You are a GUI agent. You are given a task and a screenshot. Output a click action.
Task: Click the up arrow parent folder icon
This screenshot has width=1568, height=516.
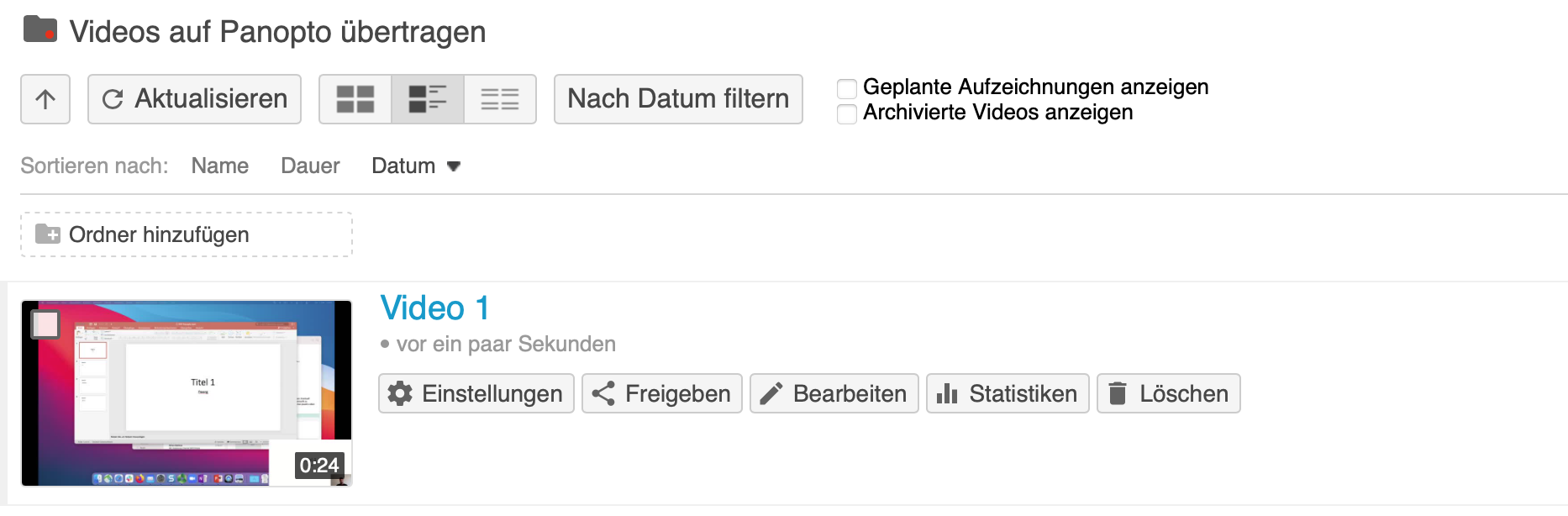click(45, 99)
